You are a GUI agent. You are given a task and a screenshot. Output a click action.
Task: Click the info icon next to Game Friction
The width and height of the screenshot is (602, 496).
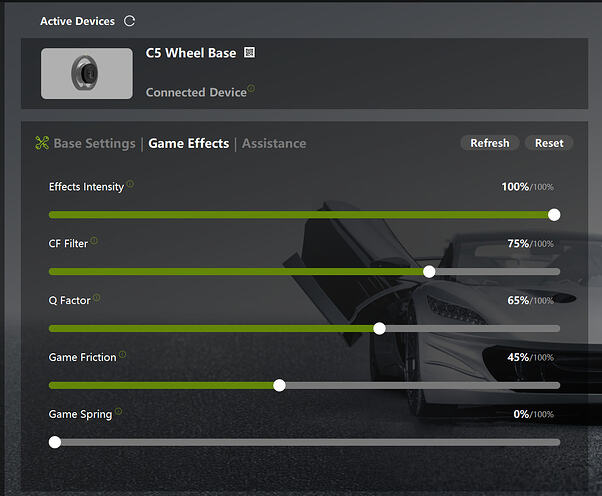[x=122, y=354]
